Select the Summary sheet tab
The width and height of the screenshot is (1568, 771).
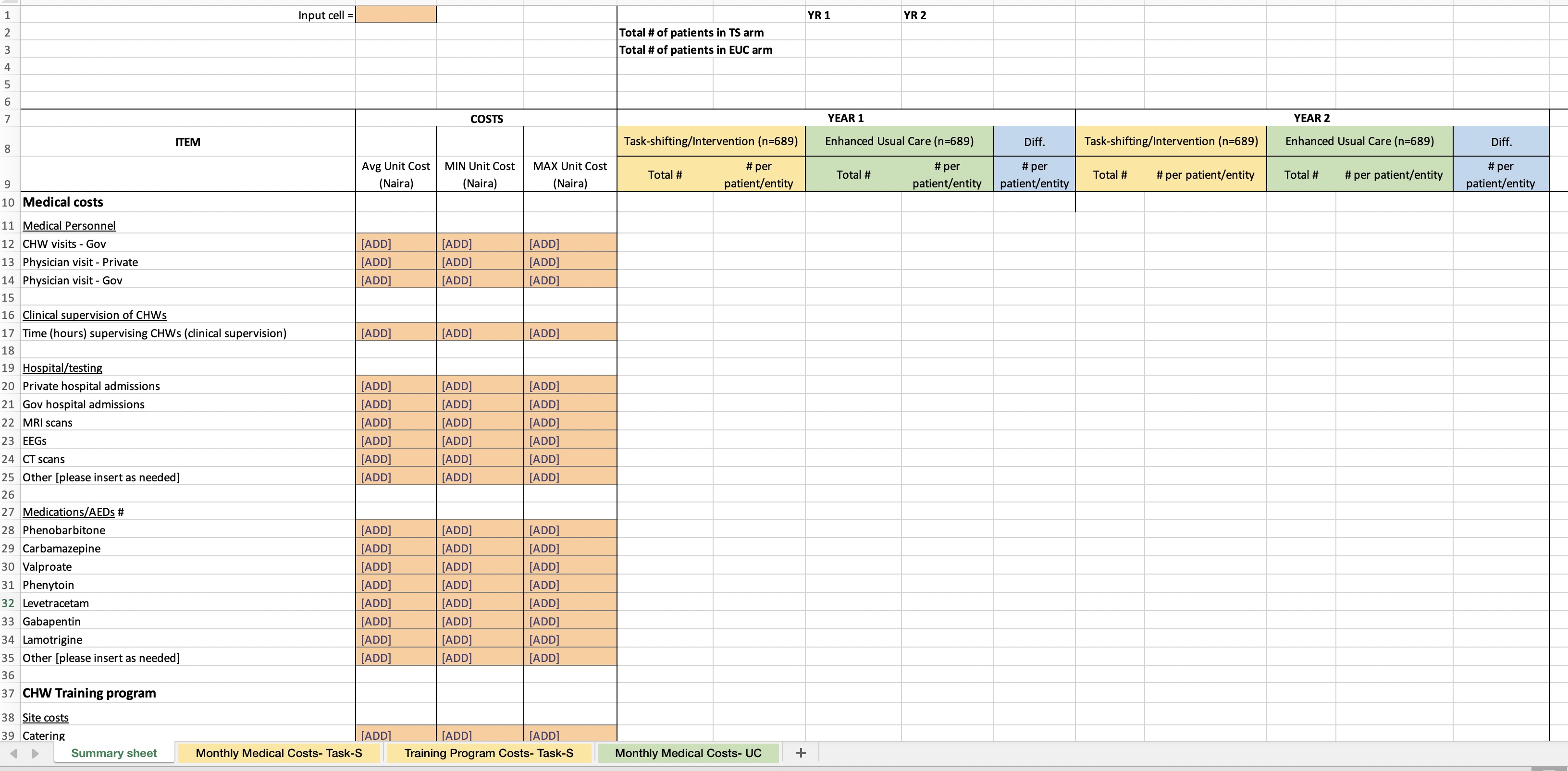coord(114,753)
